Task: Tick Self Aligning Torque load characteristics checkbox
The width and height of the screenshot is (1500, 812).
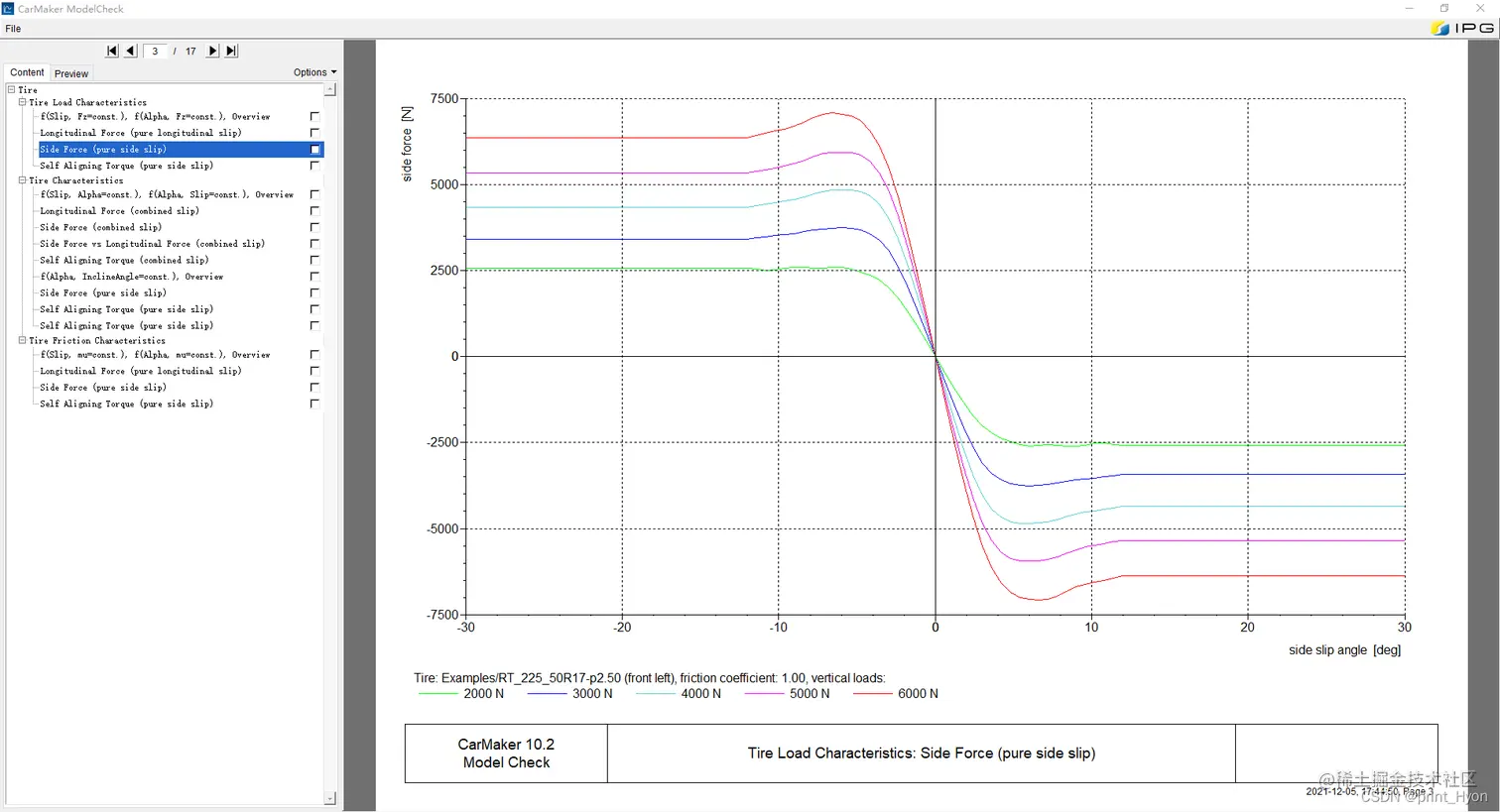Action: (x=314, y=166)
